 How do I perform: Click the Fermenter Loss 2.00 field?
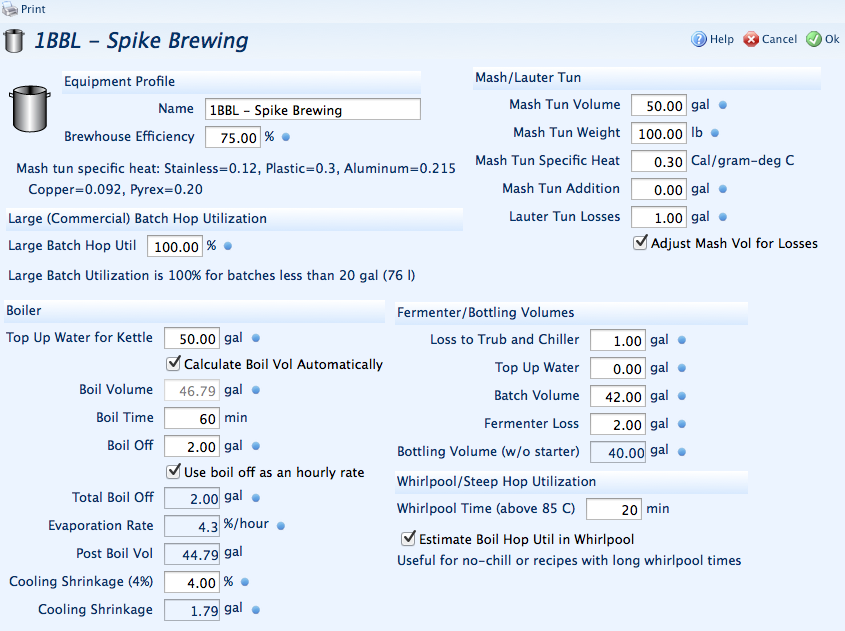coord(618,425)
